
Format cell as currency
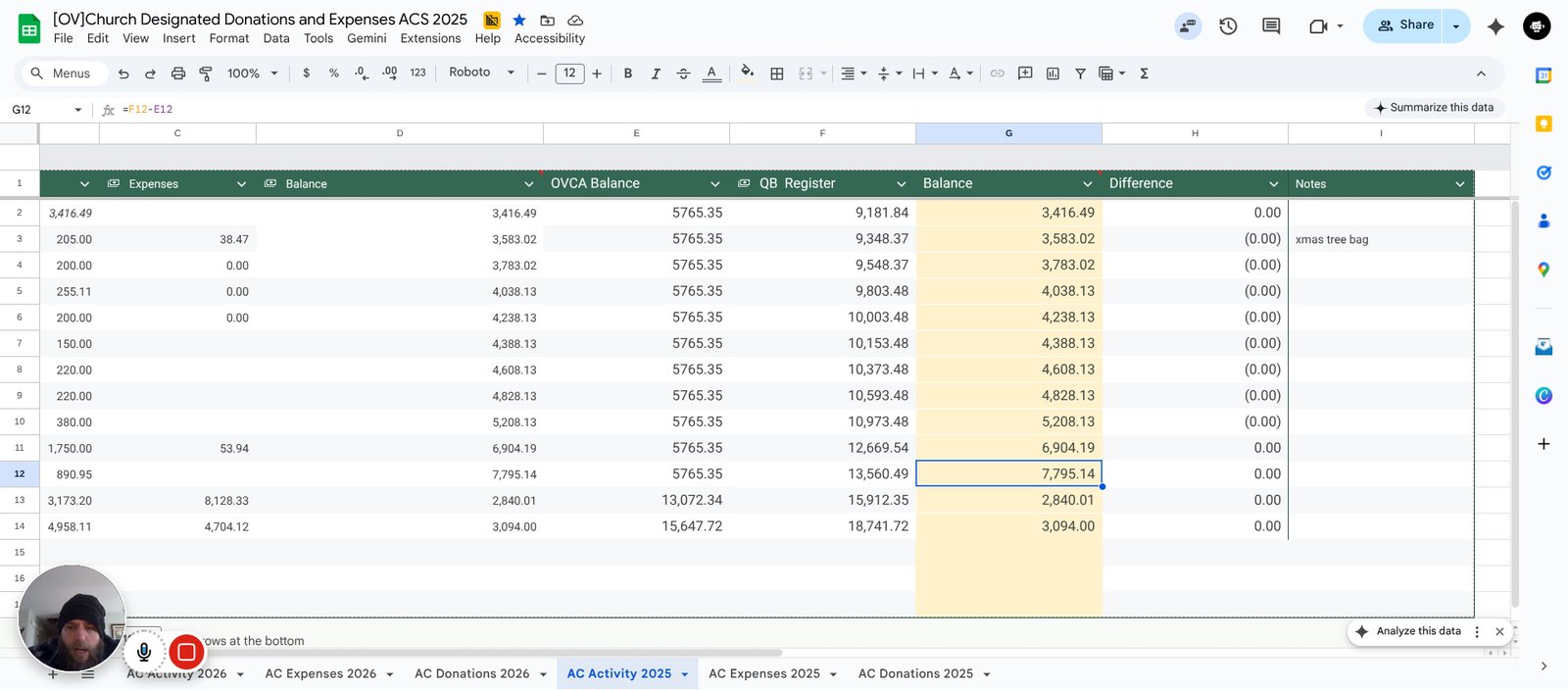[307, 74]
